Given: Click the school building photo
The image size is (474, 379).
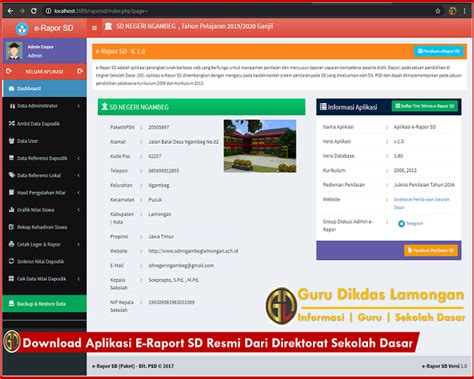Looking at the screenshot, I should (260, 146).
